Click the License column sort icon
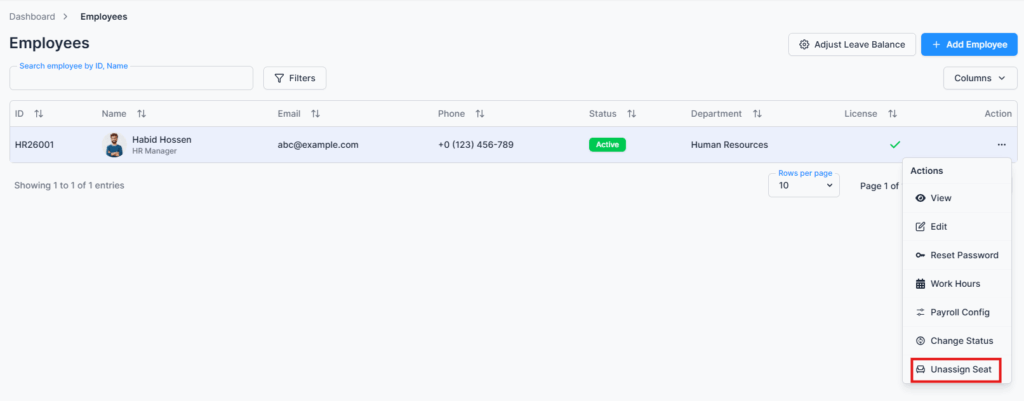Screen dimensions: 1024x401 [892, 114]
